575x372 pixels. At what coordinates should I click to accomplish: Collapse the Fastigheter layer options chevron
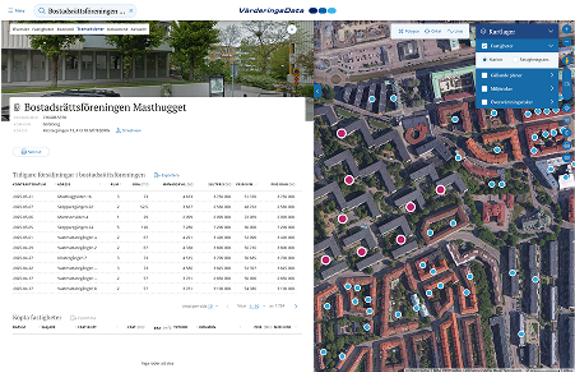pos(550,46)
